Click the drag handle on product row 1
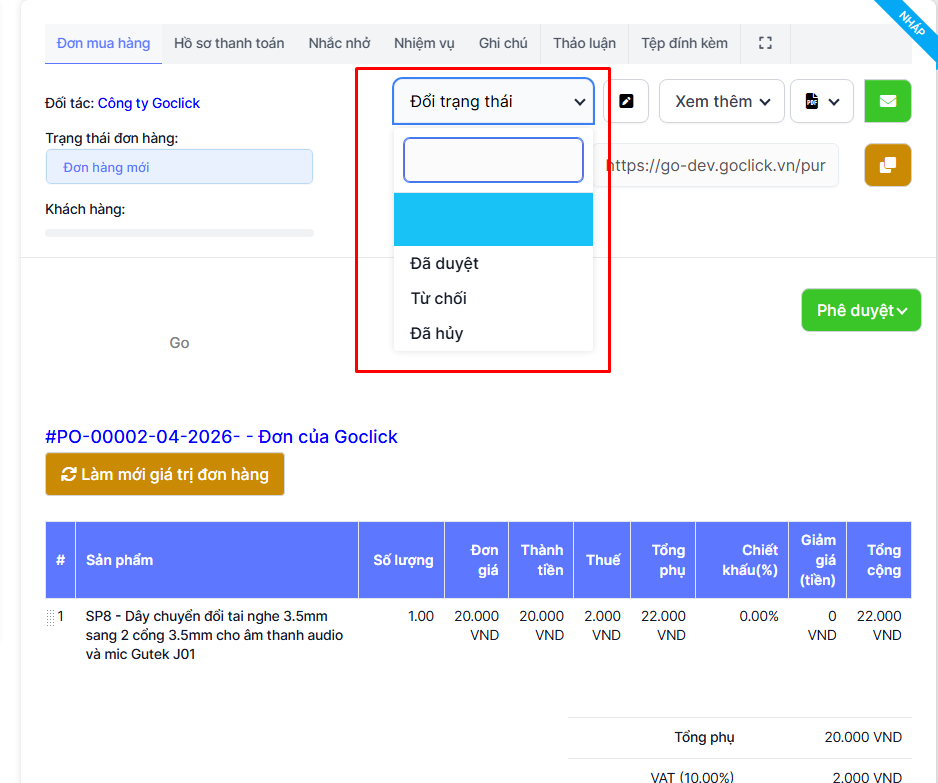 tap(51, 618)
